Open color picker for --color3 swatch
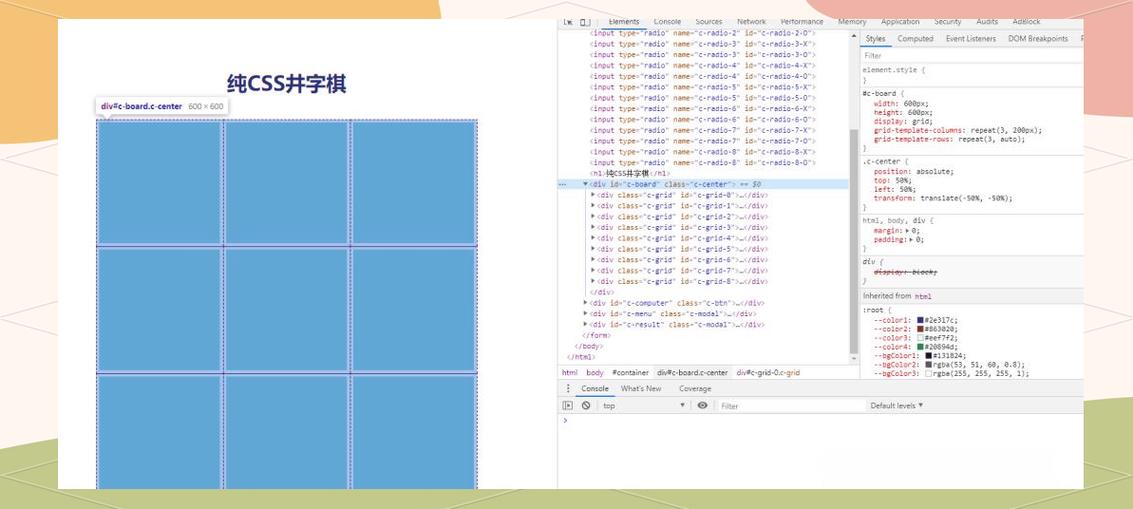Image resolution: width=1133 pixels, height=509 pixels. point(921,338)
